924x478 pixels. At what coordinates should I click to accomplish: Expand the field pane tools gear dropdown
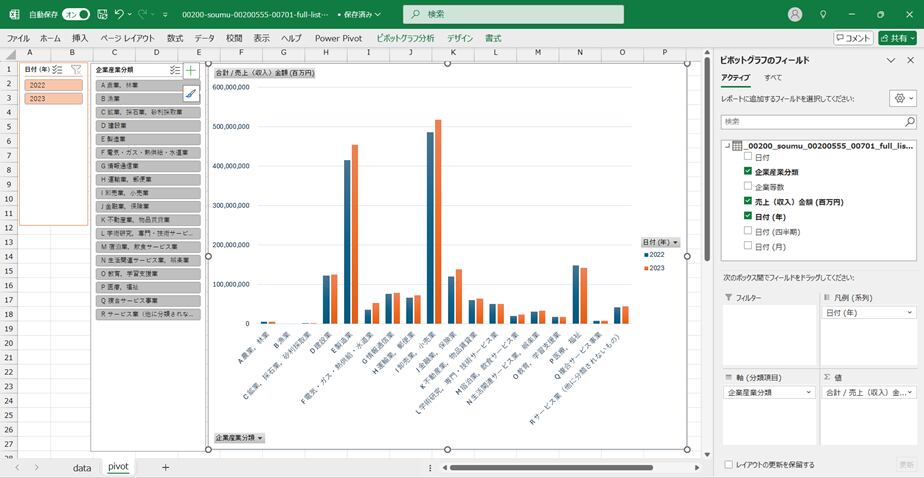901,98
